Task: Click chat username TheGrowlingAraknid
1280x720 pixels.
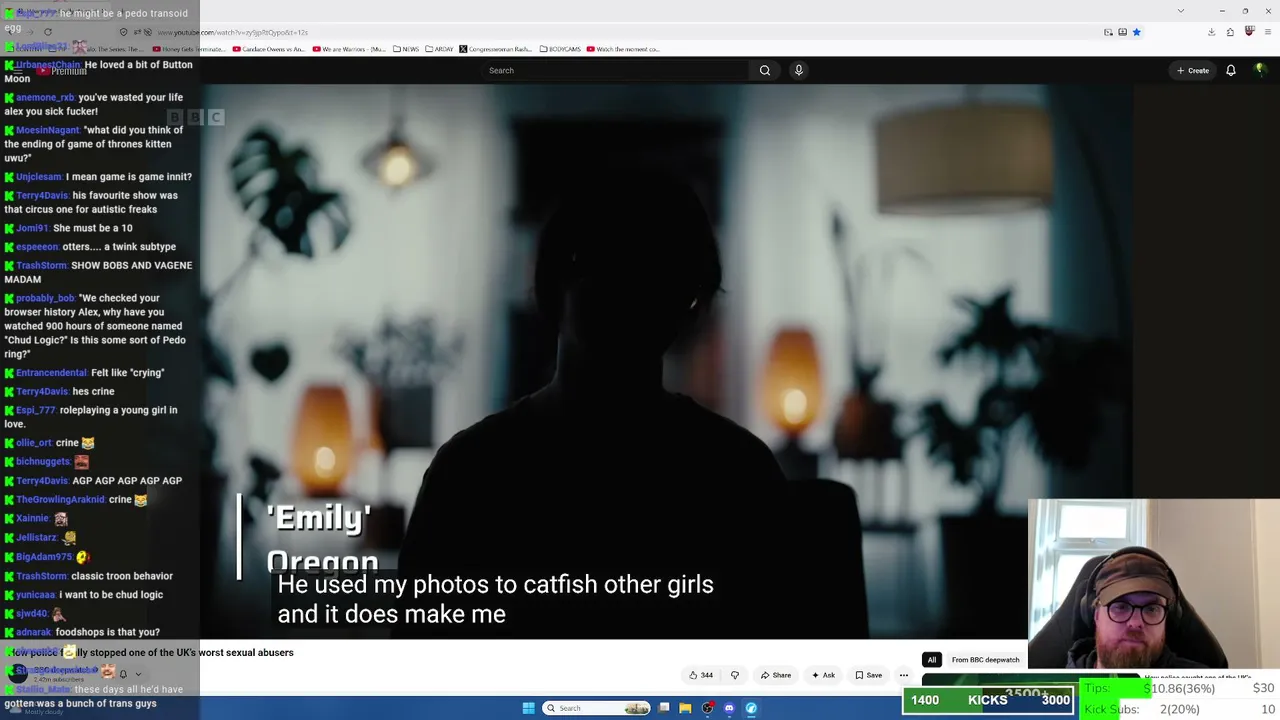Action: 60,500
